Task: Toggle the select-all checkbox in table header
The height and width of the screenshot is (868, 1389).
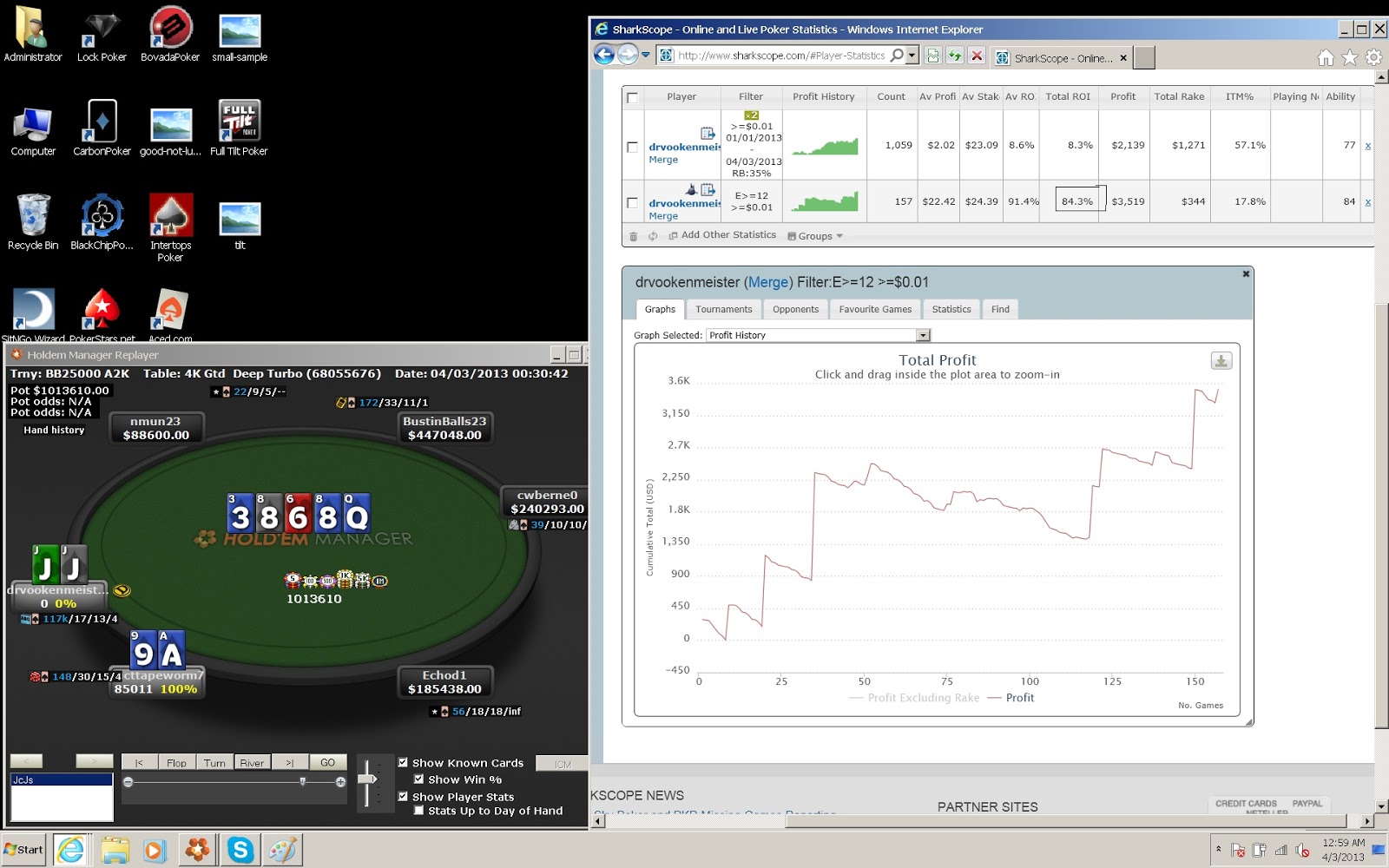Action: [x=632, y=97]
